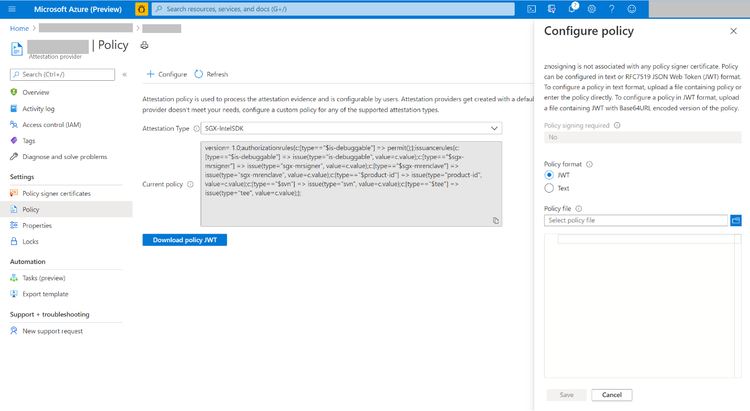
Task: Click the Home breadcrumb link
Action: (x=19, y=28)
